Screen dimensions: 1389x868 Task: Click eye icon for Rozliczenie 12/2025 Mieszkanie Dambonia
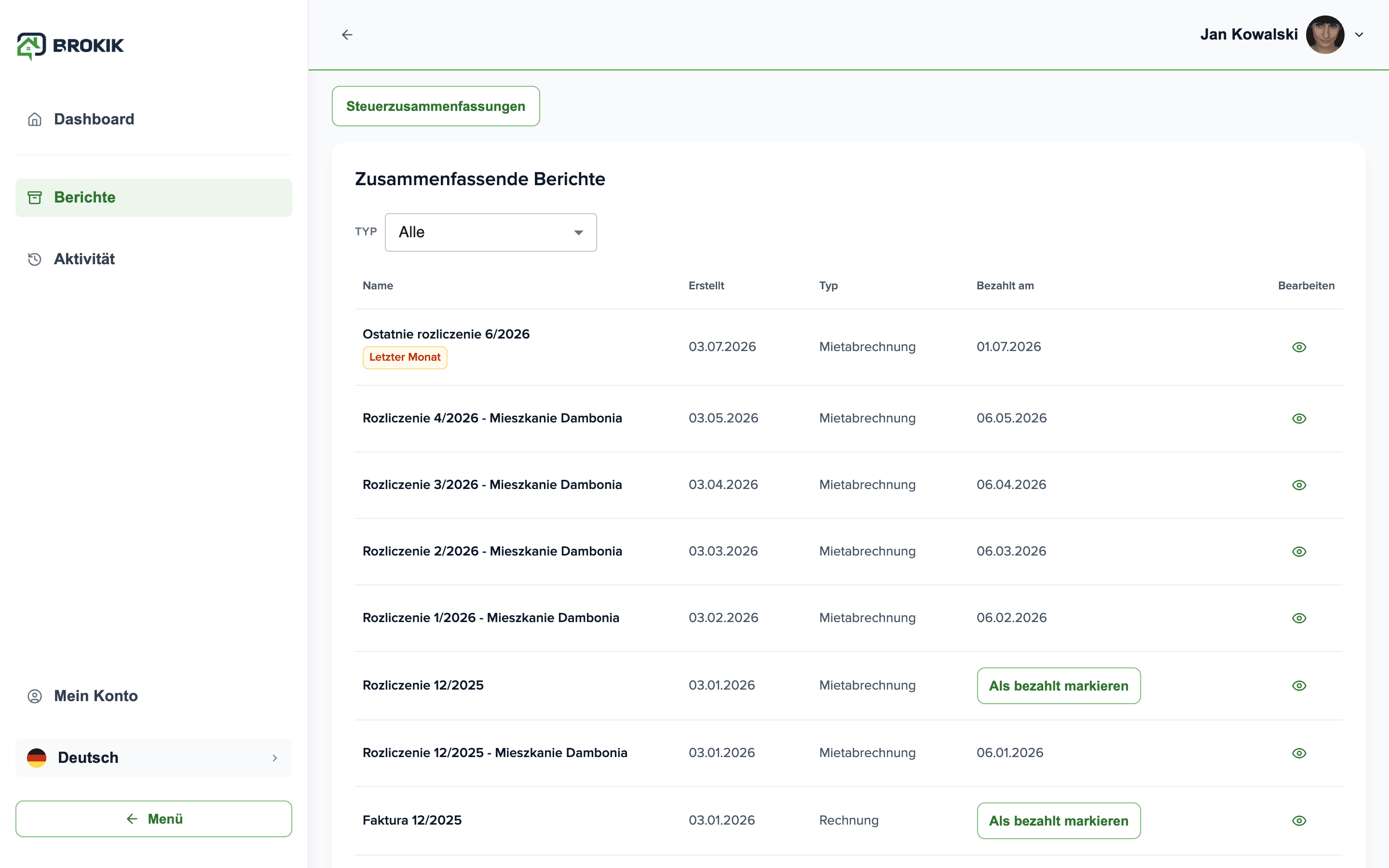(1299, 753)
